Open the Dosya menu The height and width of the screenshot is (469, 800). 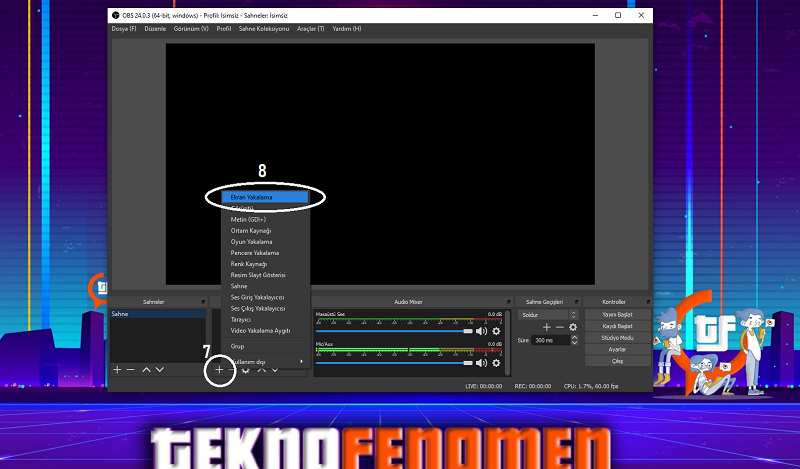(x=124, y=29)
